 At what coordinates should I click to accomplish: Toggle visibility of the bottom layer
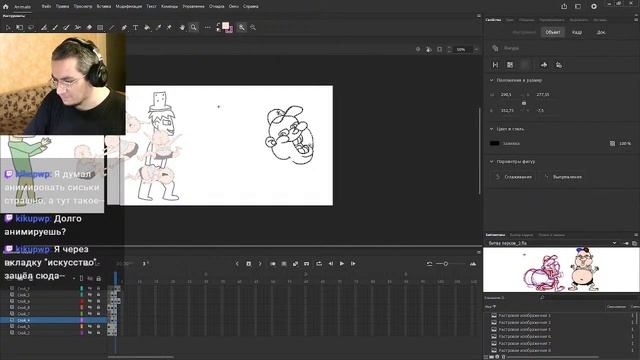[90, 333]
